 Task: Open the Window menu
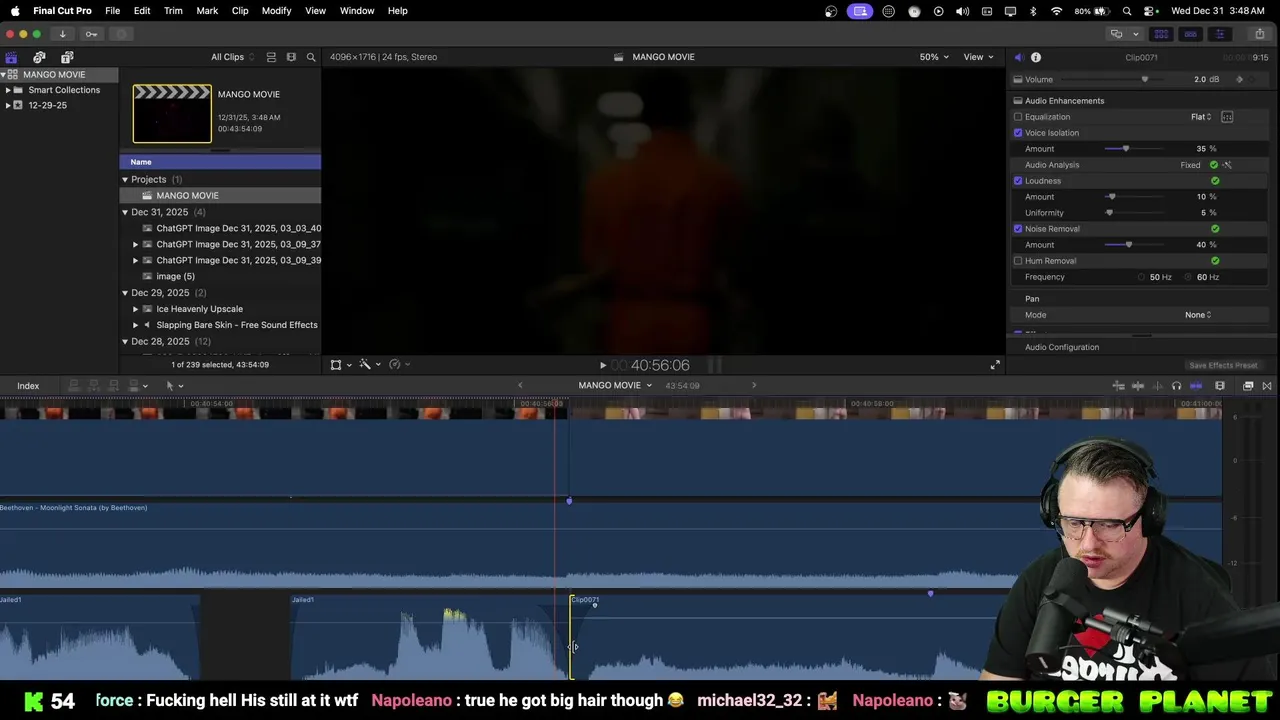tap(357, 11)
